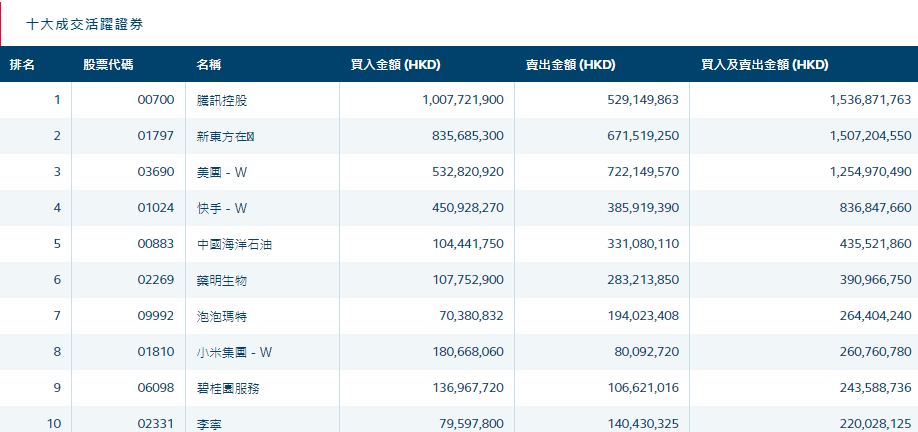Select the name 美團 - W
918x432 pixels.
pos(222,172)
